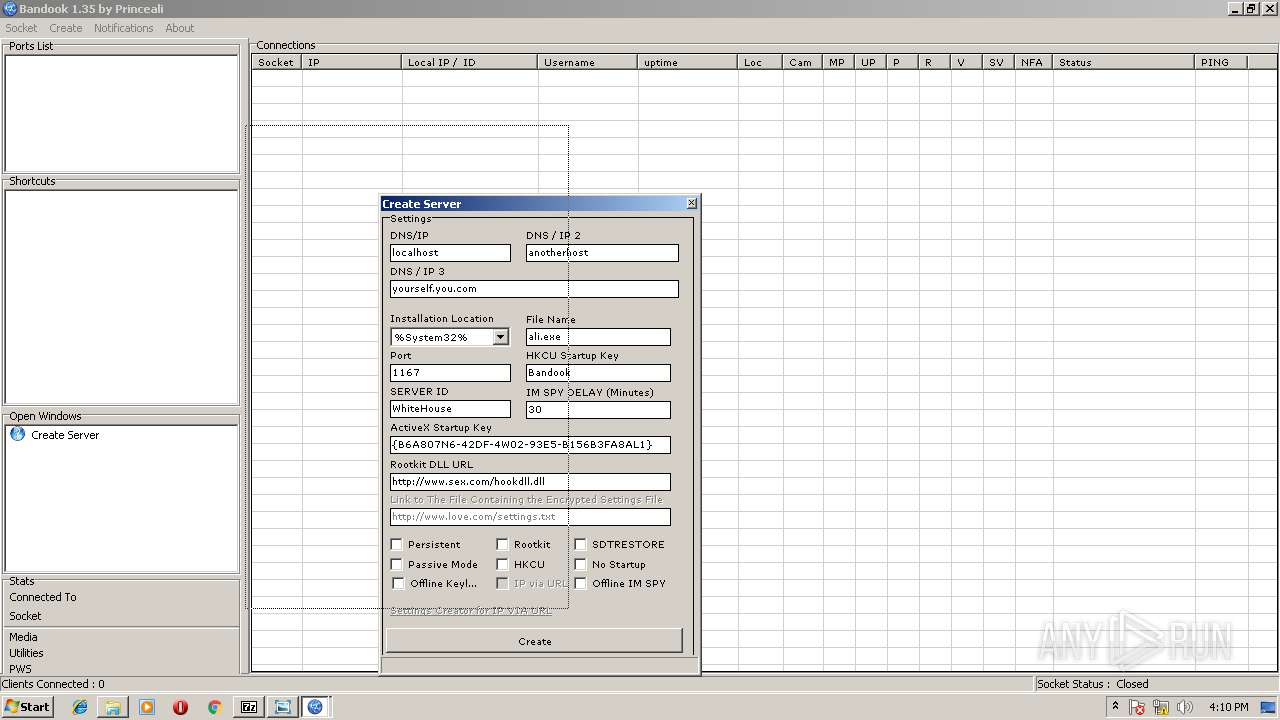Open Windows Explorer folder icon in taskbar
The image size is (1280, 720).
(x=113, y=707)
